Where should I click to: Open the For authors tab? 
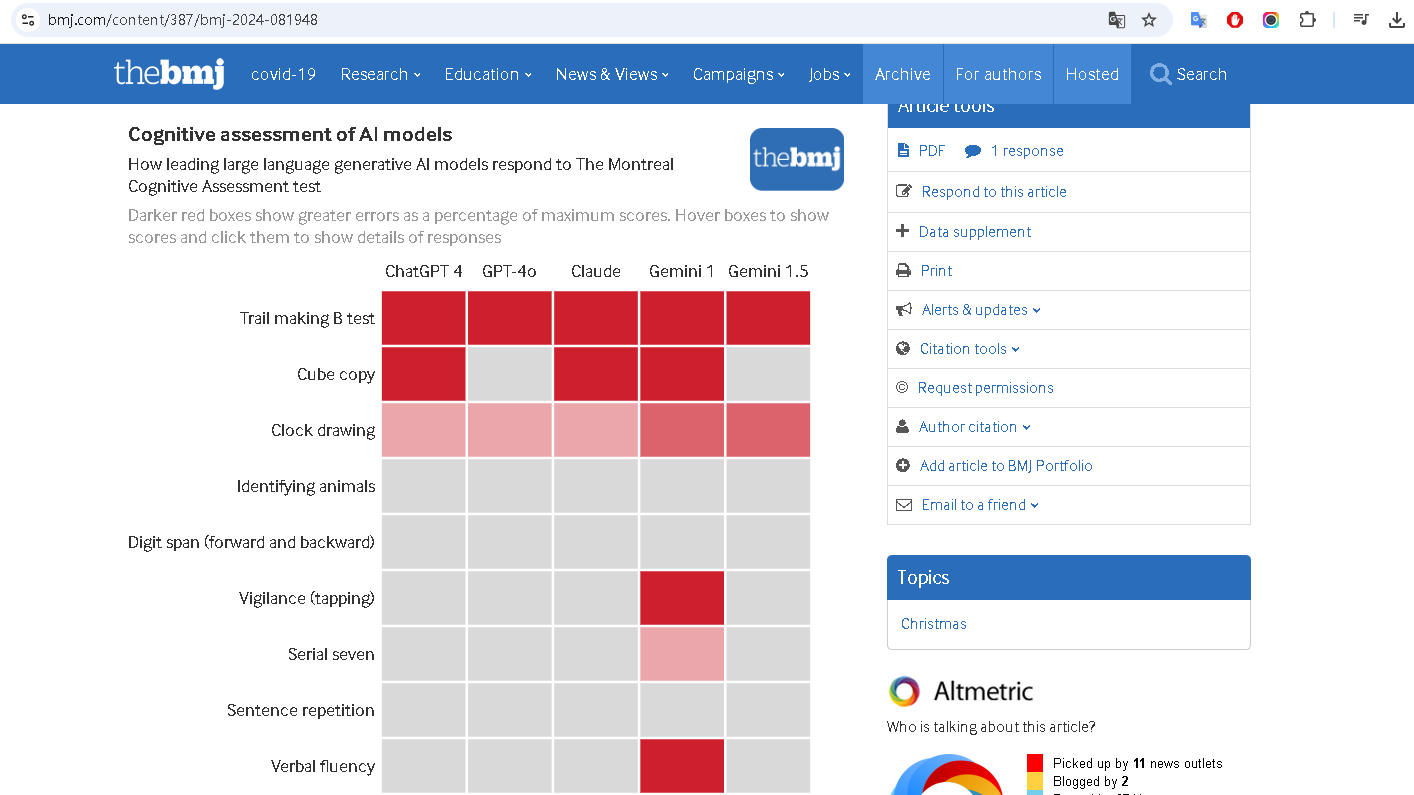[998, 74]
